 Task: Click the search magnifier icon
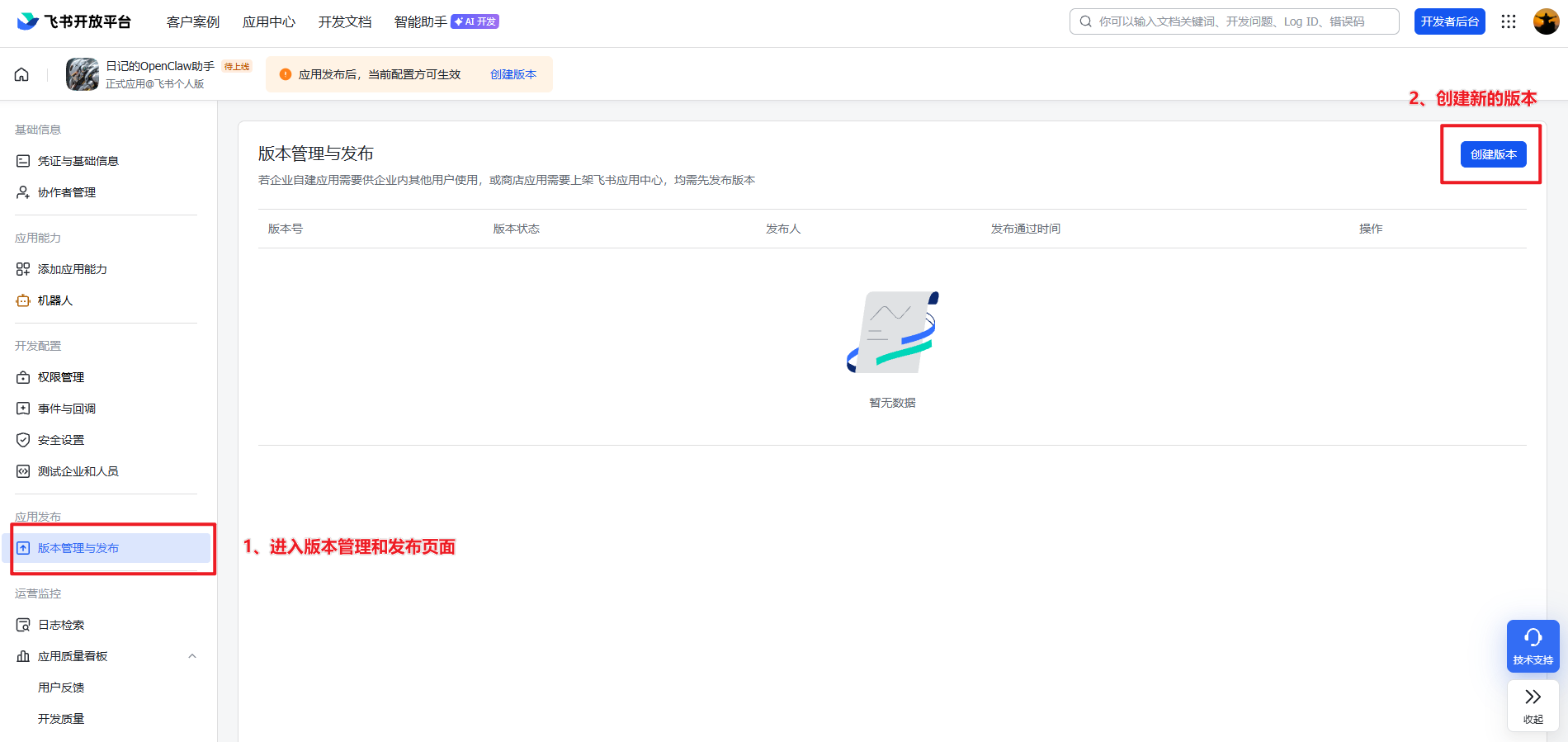pos(1086,21)
